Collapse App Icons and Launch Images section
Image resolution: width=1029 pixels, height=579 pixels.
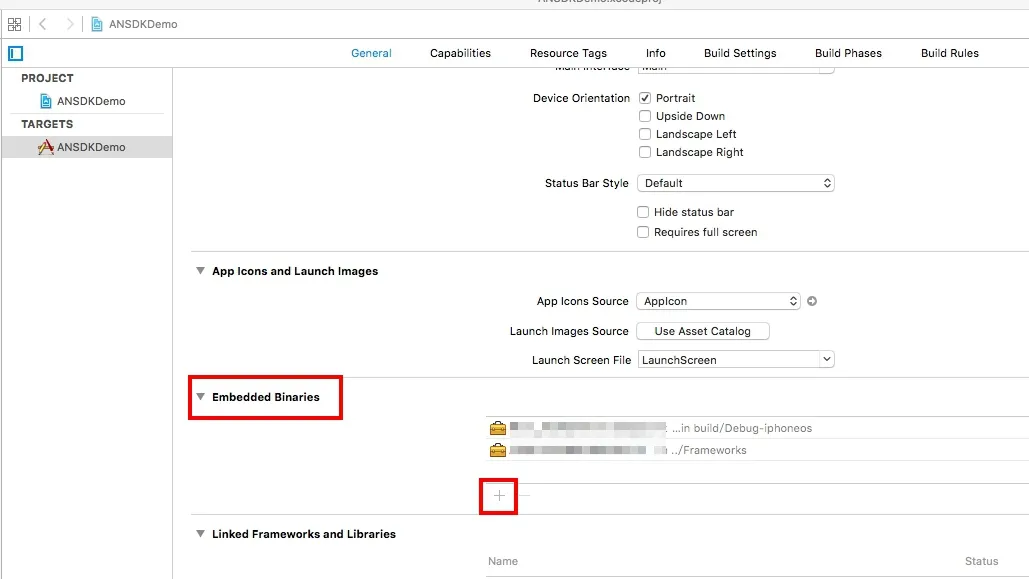point(200,271)
